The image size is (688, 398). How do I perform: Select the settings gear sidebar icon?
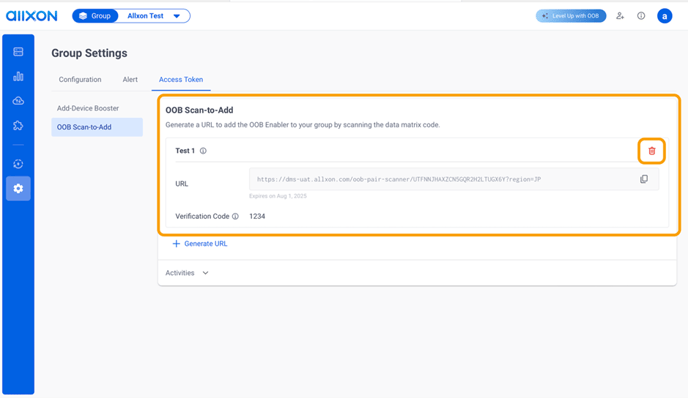tap(18, 188)
